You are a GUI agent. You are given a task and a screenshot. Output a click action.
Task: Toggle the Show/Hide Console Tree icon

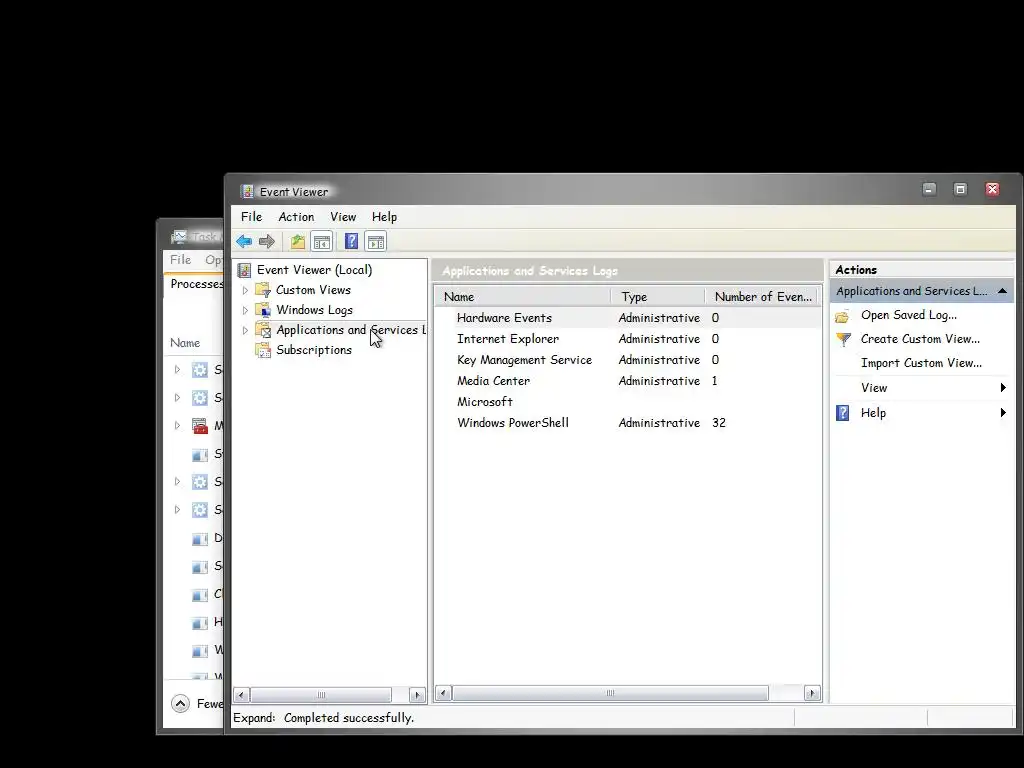pyautogui.click(x=322, y=242)
